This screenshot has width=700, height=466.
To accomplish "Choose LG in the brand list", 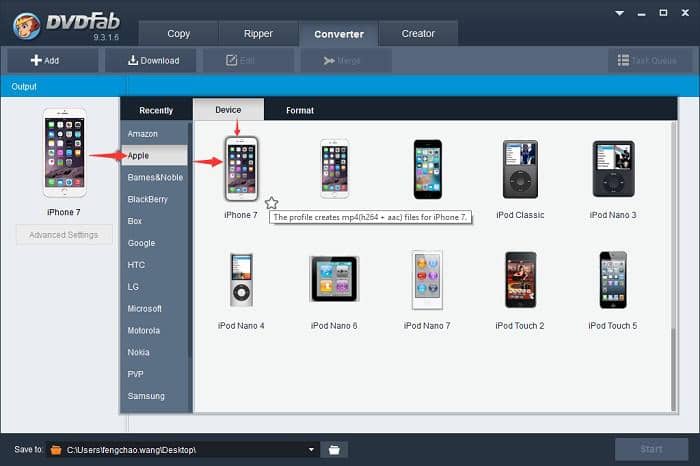I will coord(154,287).
